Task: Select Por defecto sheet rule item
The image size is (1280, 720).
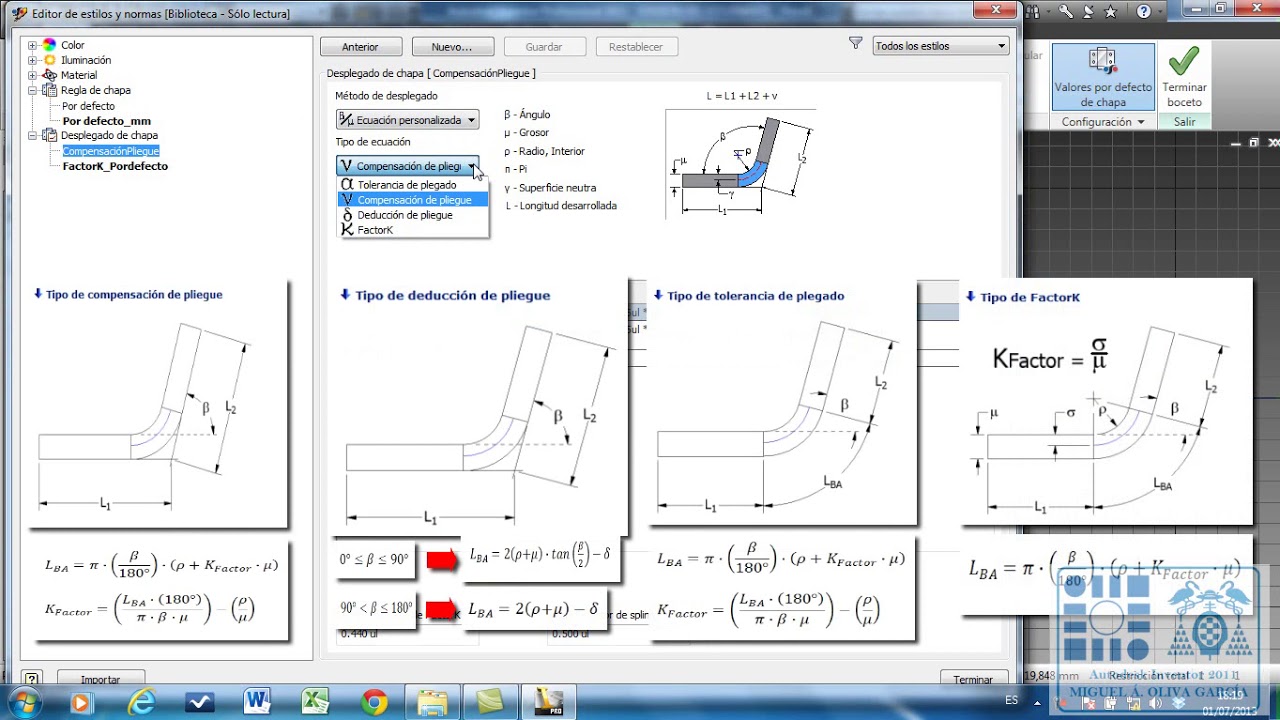Action: [88, 106]
